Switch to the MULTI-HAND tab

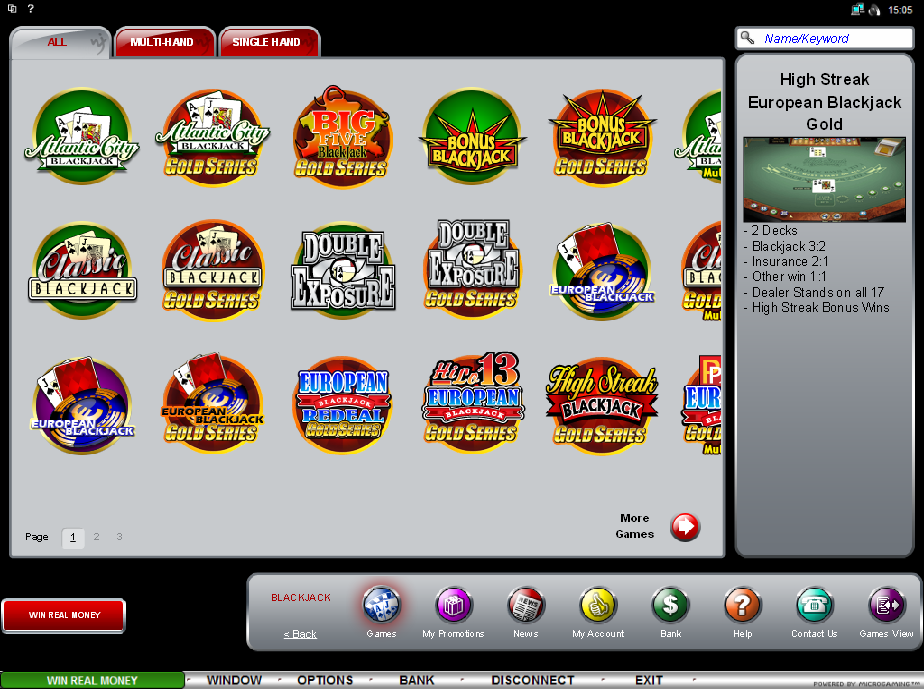coord(164,42)
